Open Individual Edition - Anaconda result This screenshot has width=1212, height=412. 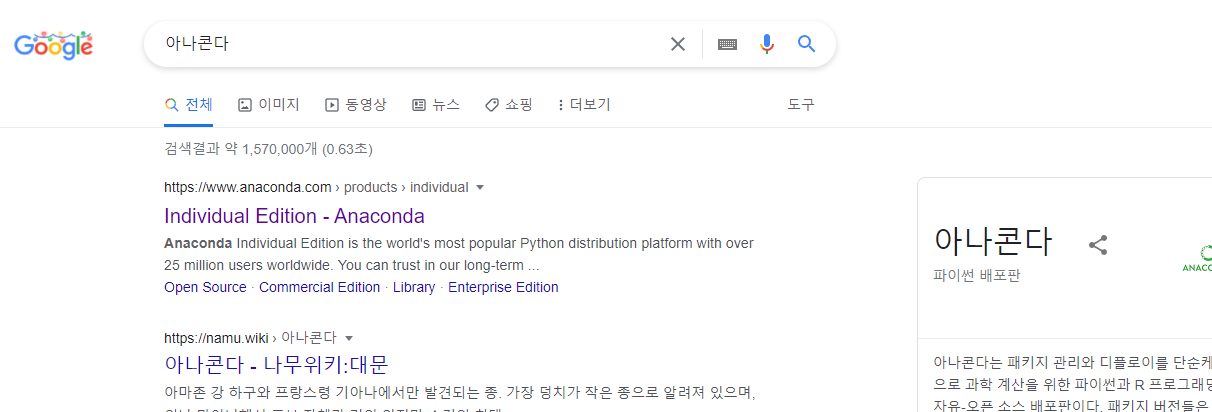pyautogui.click(x=294, y=216)
